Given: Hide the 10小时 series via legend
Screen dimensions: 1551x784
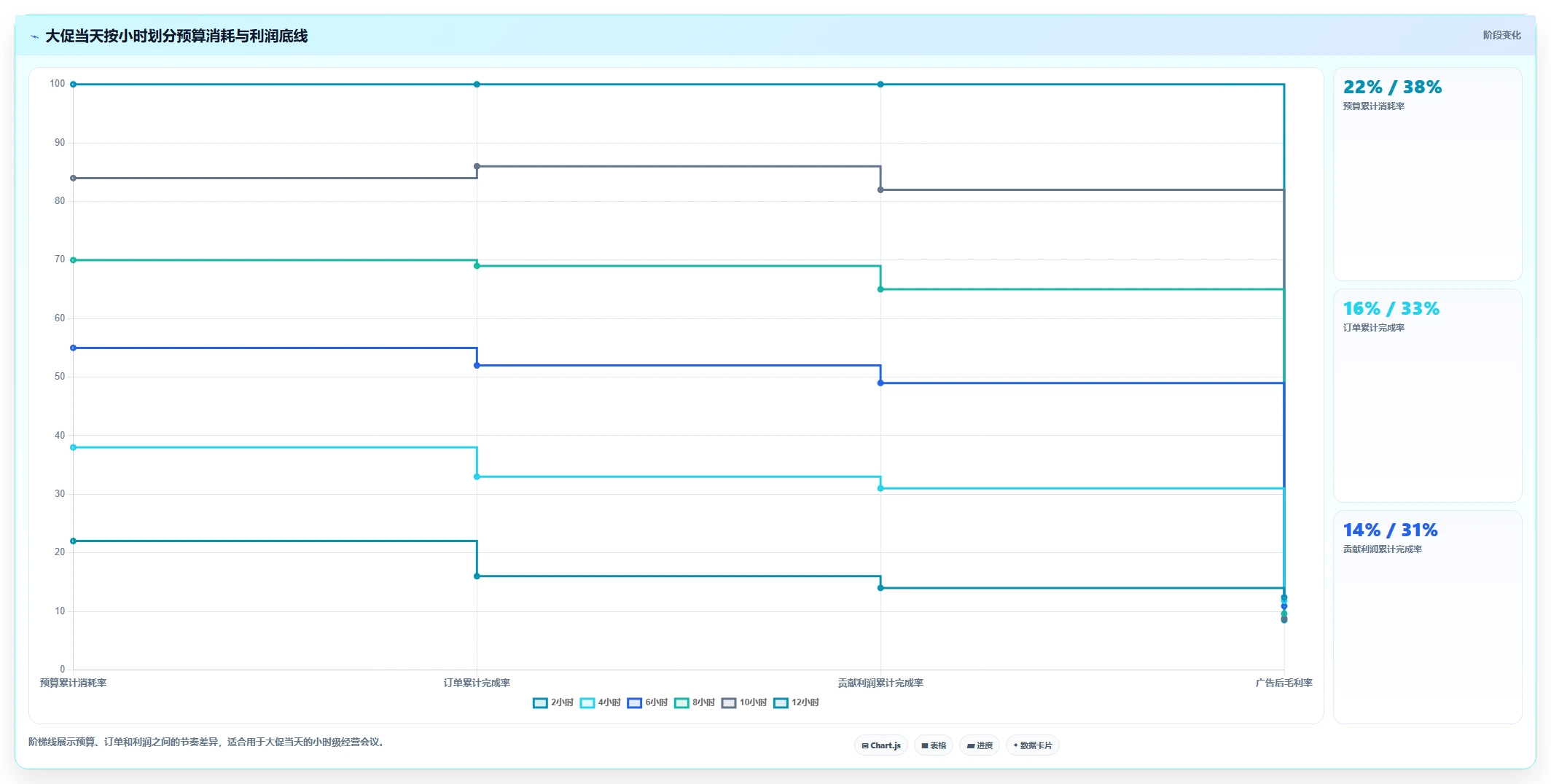Looking at the screenshot, I should point(744,702).
